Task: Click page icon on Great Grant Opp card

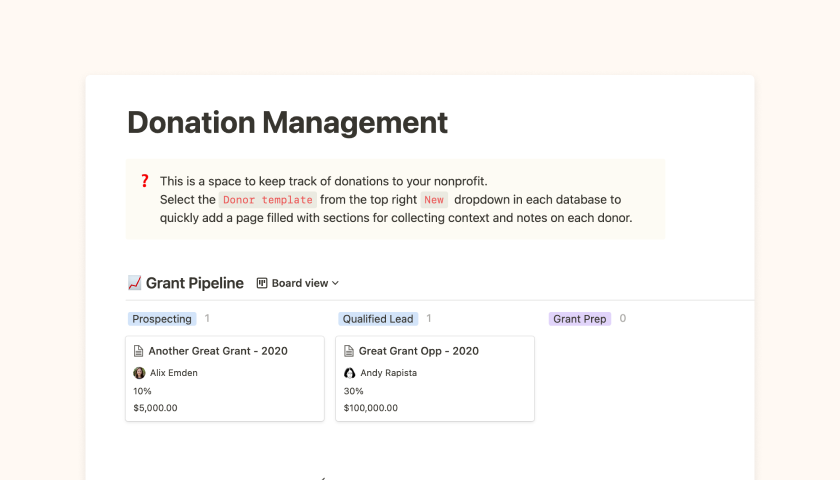Action: [349, 351]
